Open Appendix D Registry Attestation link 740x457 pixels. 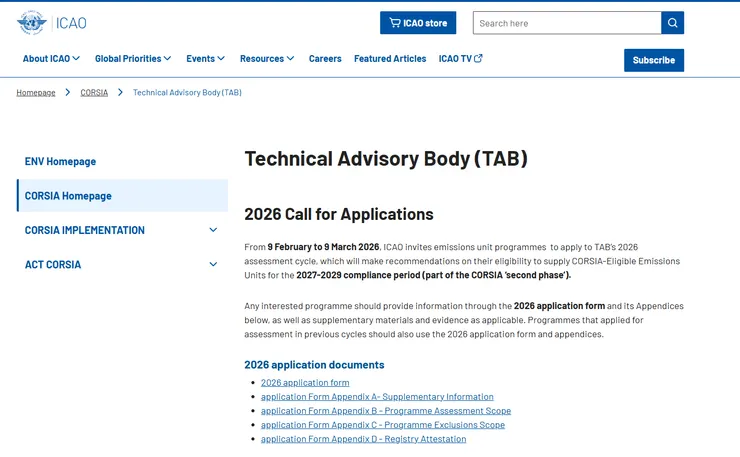point(363,439)
